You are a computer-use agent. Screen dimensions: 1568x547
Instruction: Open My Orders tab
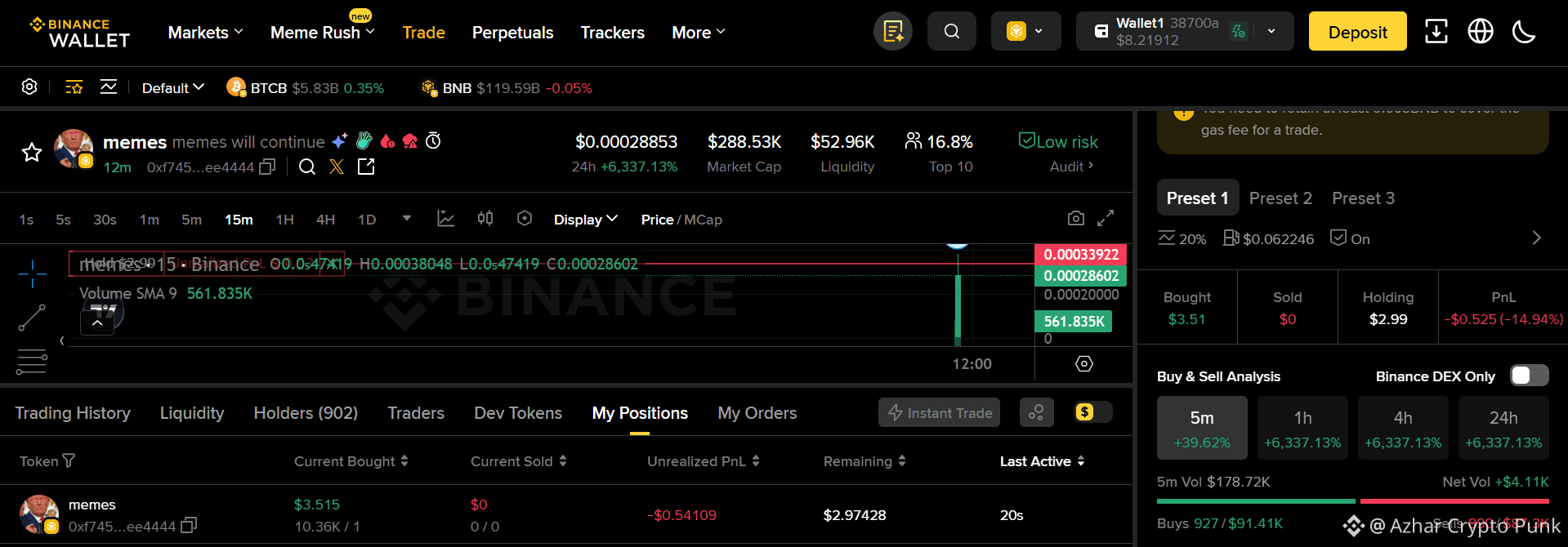757,413
